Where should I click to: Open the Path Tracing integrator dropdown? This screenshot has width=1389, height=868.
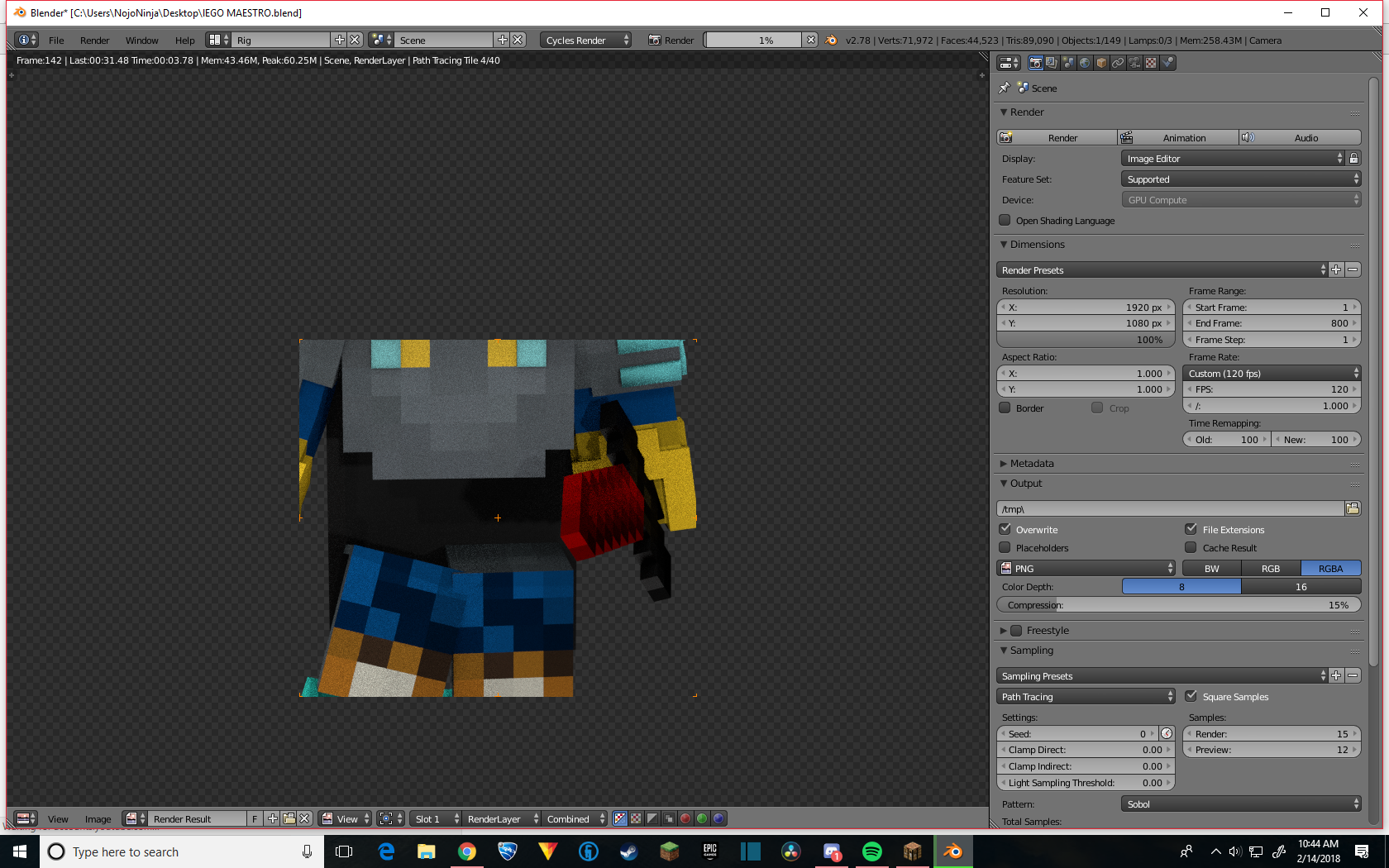(1086, 696)
